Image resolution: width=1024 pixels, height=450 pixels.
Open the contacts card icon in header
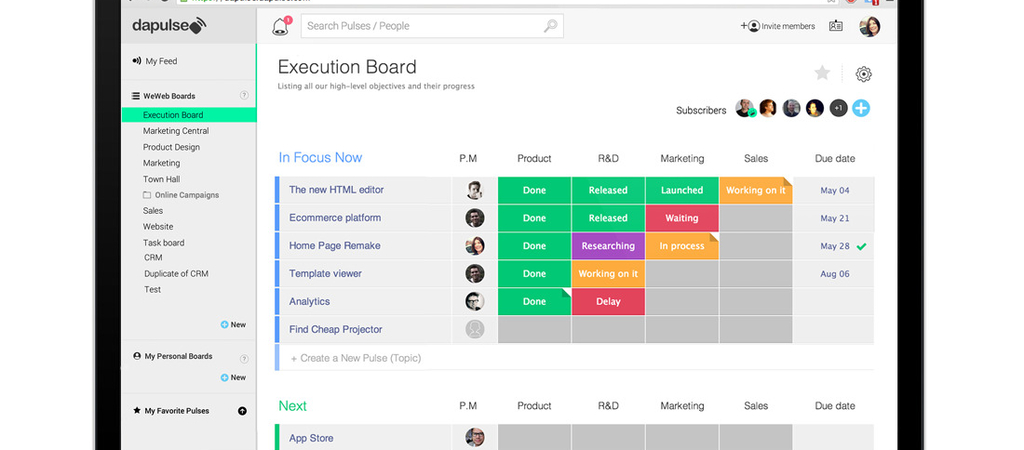coord(836,26)
